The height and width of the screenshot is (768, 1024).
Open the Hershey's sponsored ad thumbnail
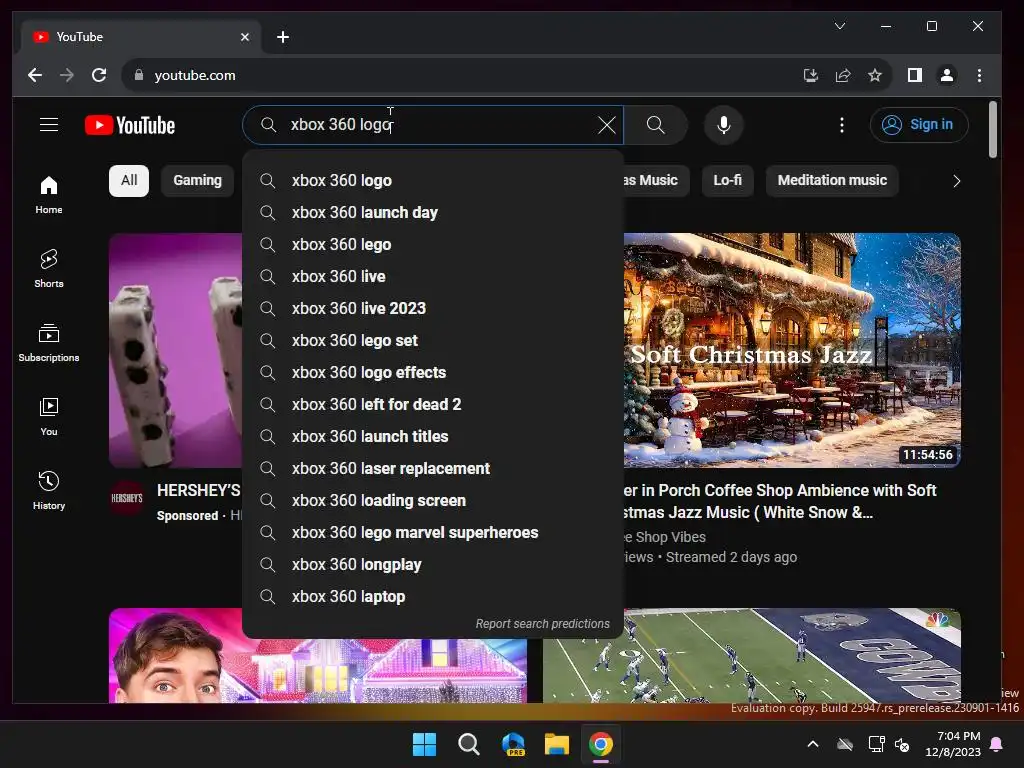(176, 350)
